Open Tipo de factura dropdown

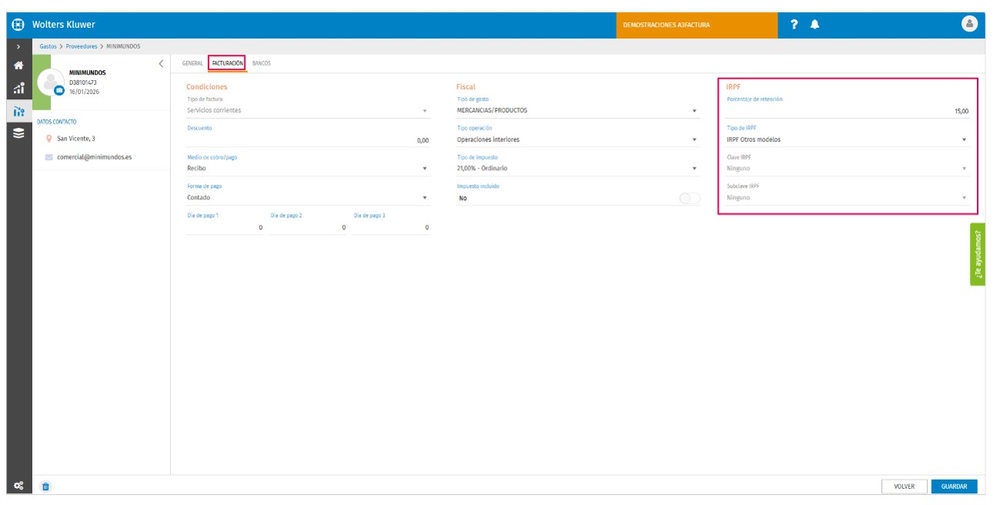click(x=308, y=111)
